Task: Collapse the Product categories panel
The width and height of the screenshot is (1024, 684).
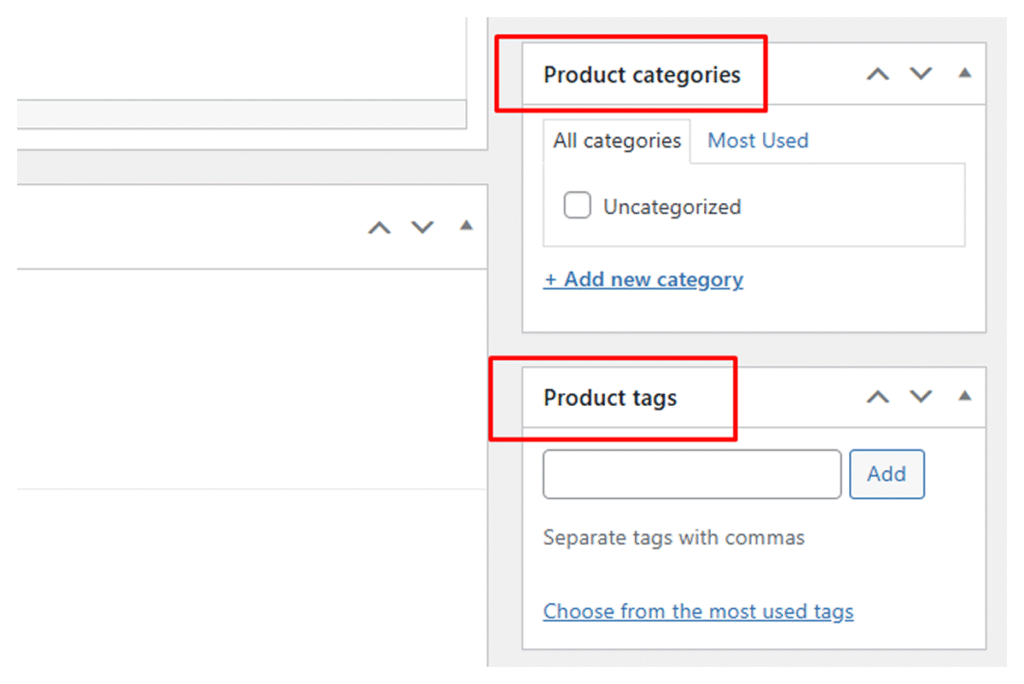Action: coord(964,73)
